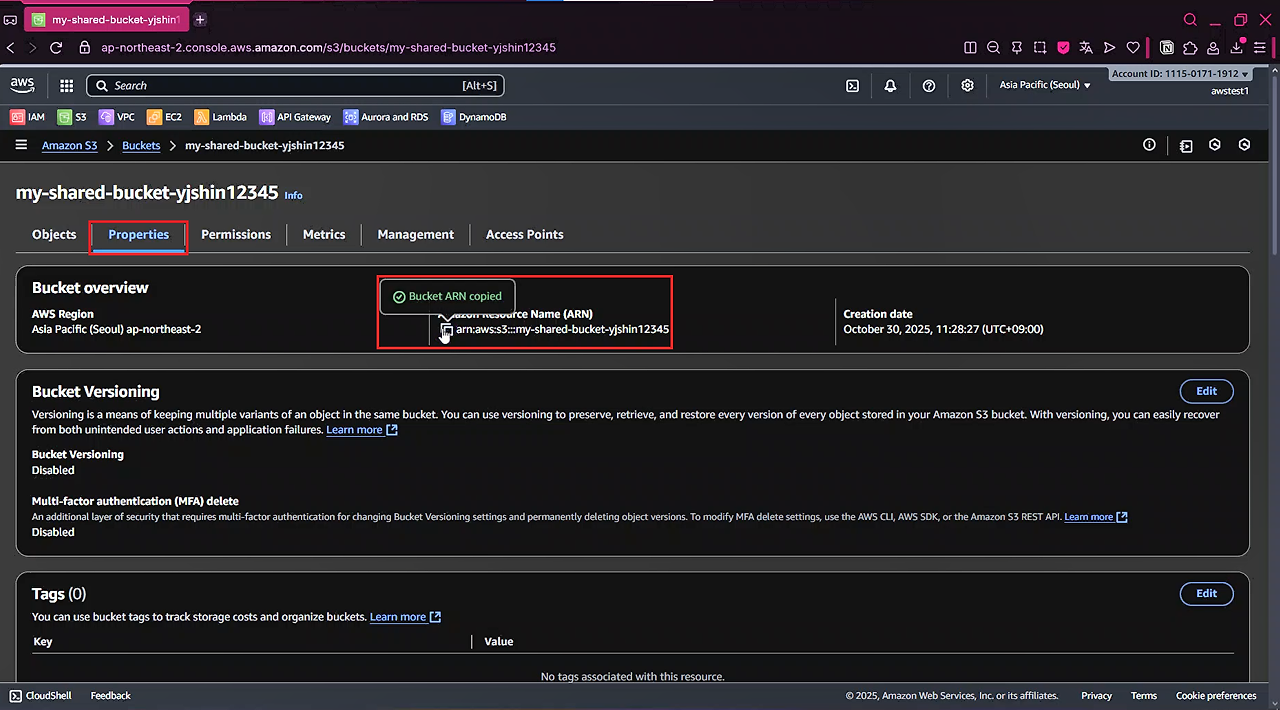
Task: Open Learn more link under Bucket Versioning
Action: (x=362, y=430)
